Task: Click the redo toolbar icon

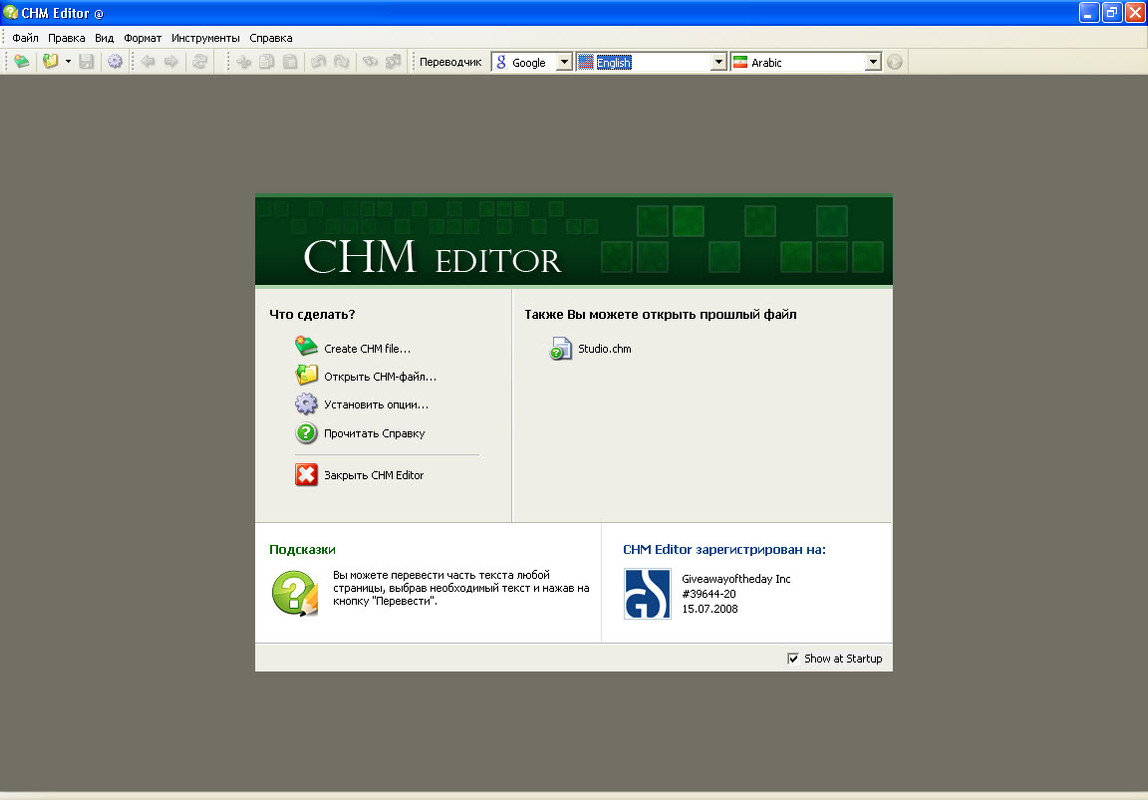Action: [342, 62]
